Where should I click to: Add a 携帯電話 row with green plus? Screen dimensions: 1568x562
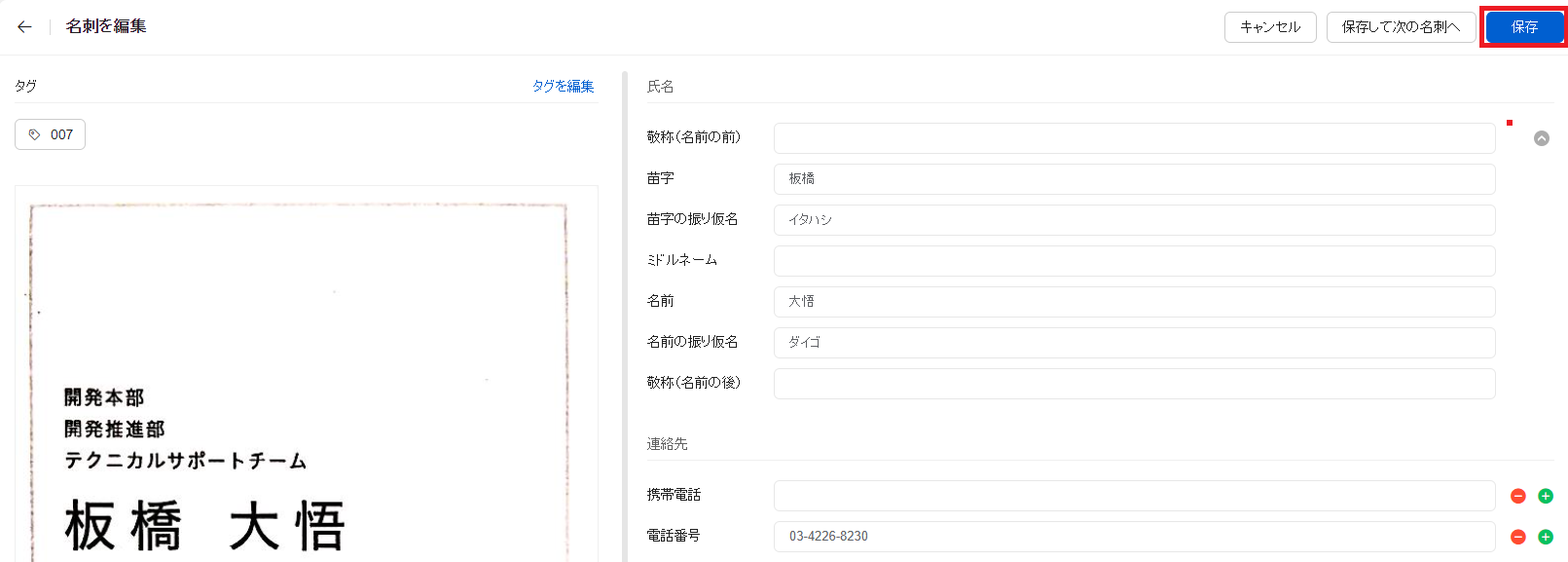click(x=1546, y=496)
